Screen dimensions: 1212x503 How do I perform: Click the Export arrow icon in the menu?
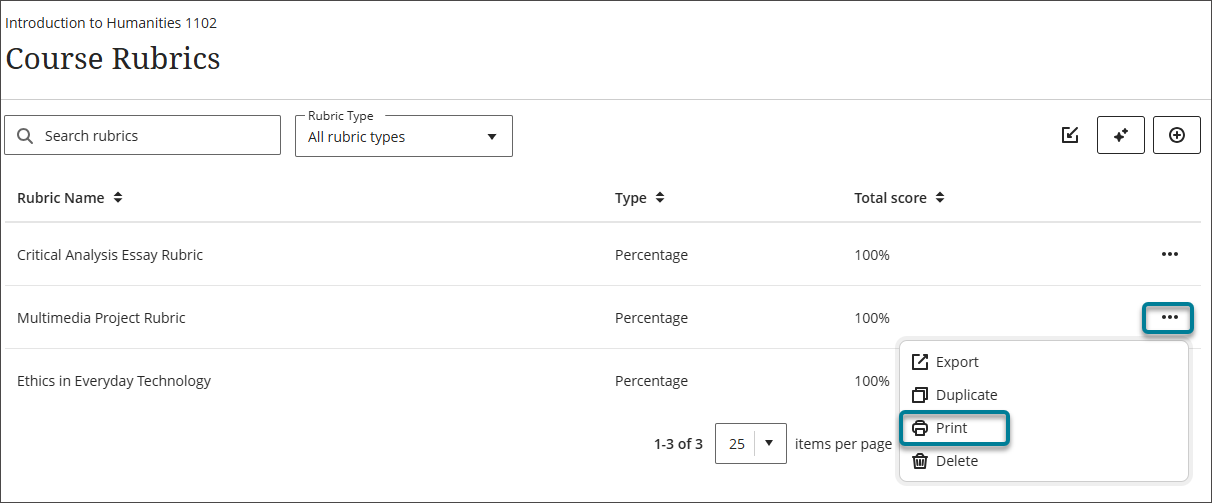point(920,362)
